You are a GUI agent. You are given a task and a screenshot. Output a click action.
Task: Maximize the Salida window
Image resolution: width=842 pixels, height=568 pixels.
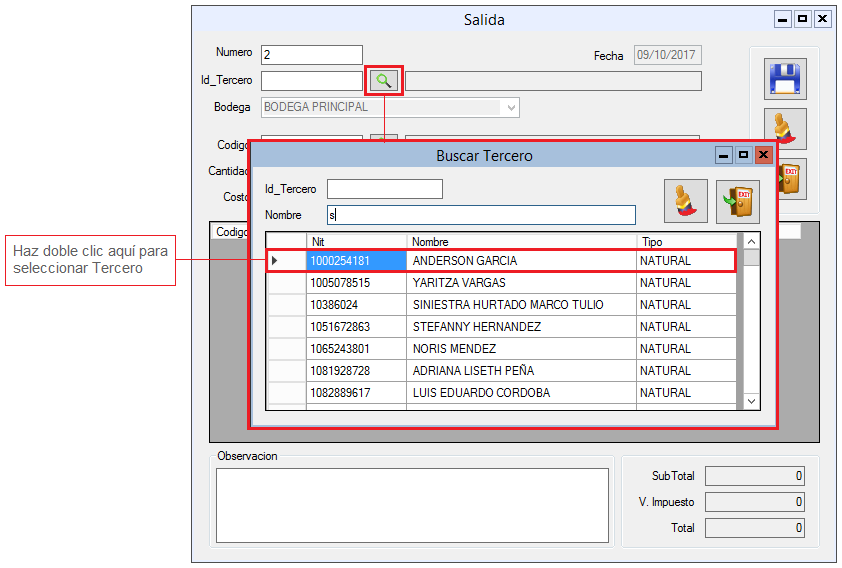[x=802, y=19]
